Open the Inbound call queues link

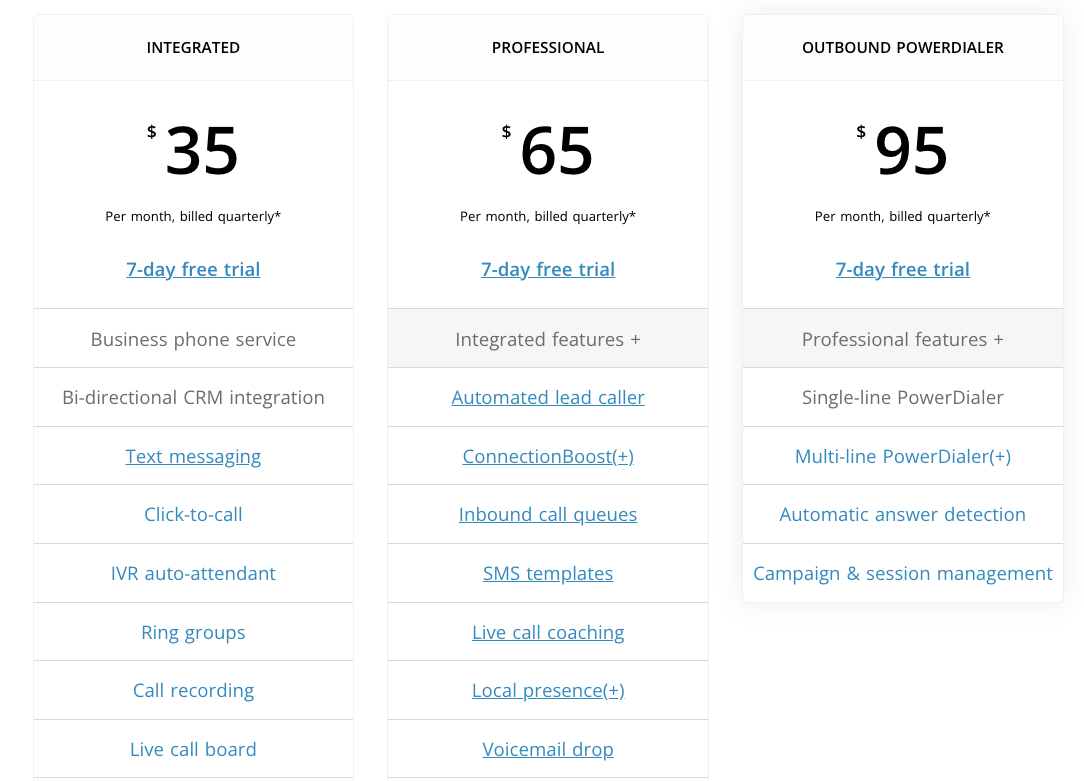click(548, 514)
